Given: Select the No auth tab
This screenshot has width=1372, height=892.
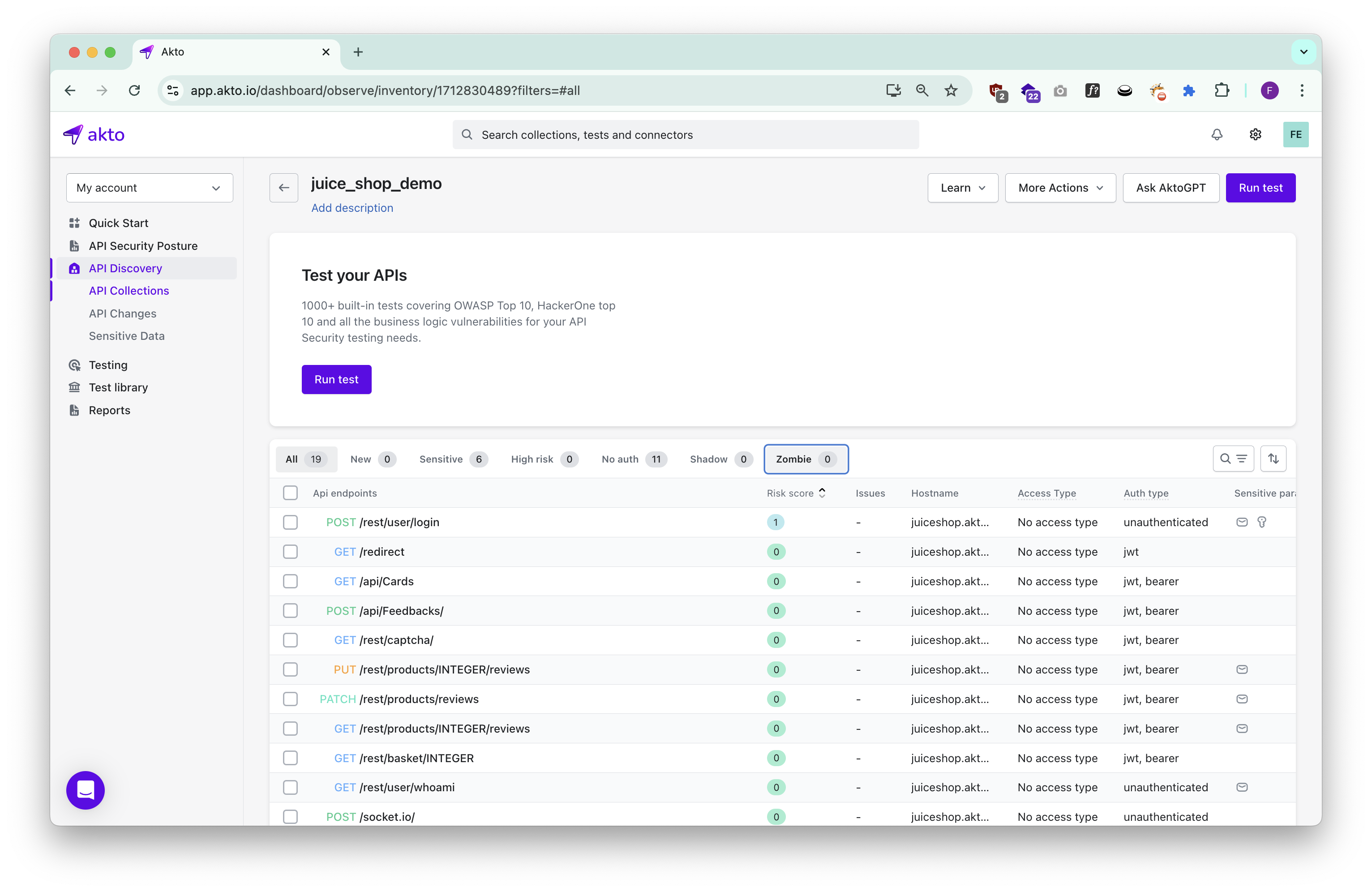Looking at the screenshot, I should click(x=633, y=459).
